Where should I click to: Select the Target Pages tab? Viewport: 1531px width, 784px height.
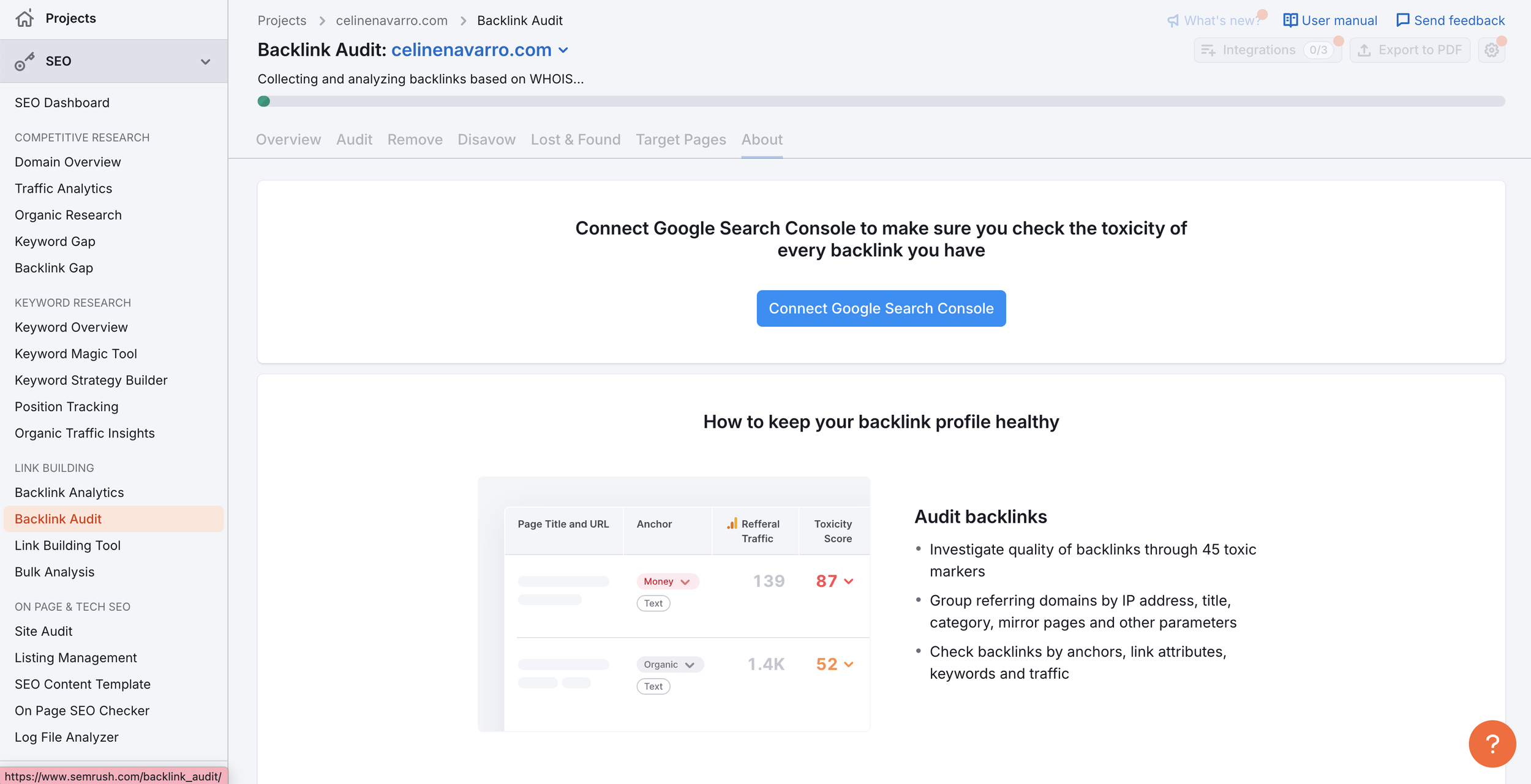pos(681,140)
